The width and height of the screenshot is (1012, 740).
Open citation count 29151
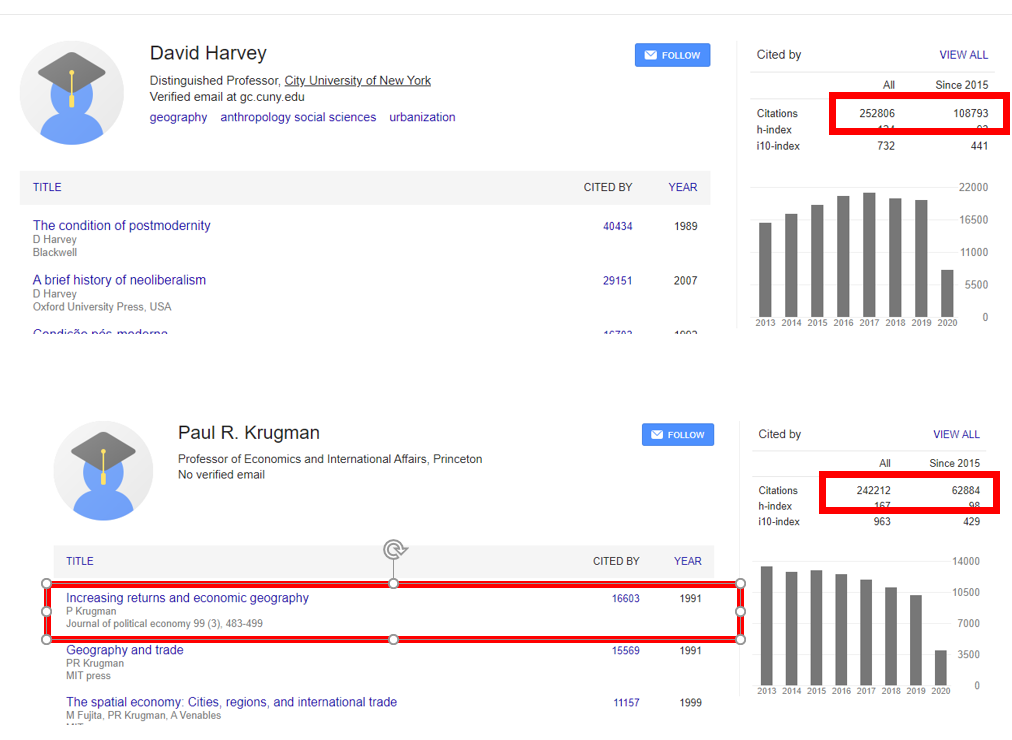point(618,281)
